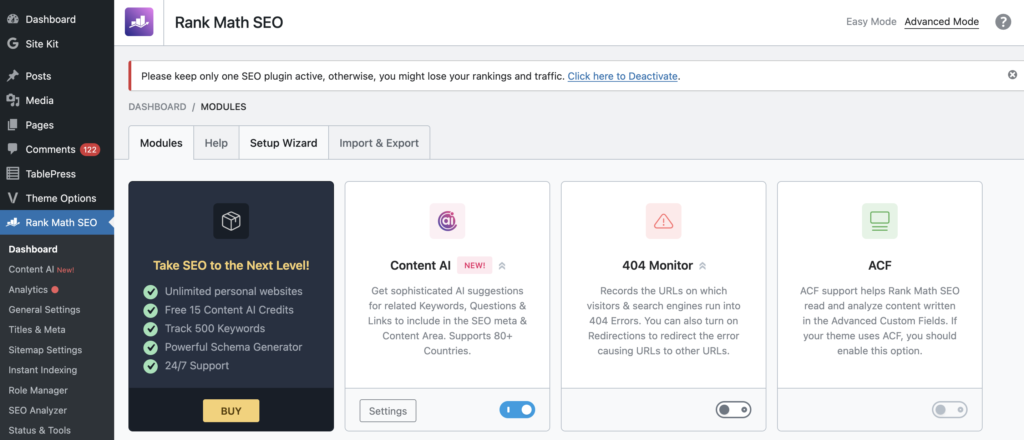Open Content AI submenu item

(x=31, y=269)
